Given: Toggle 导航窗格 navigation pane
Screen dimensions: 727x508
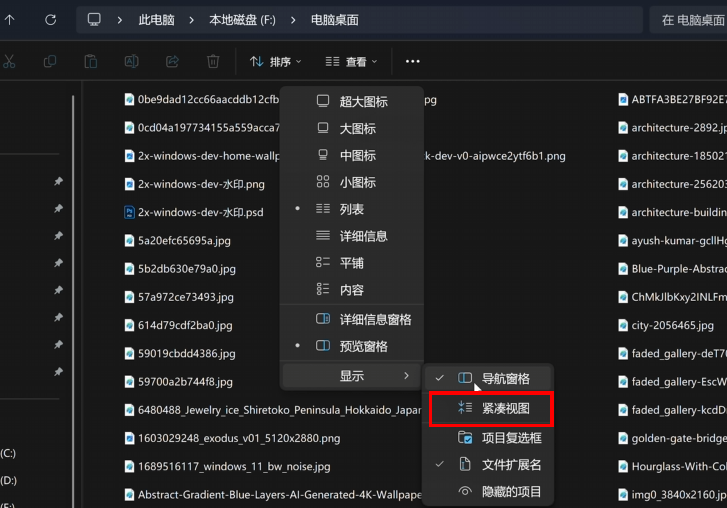Looking at the screenshot, I should pyautogui.click(x=489, y=379).
